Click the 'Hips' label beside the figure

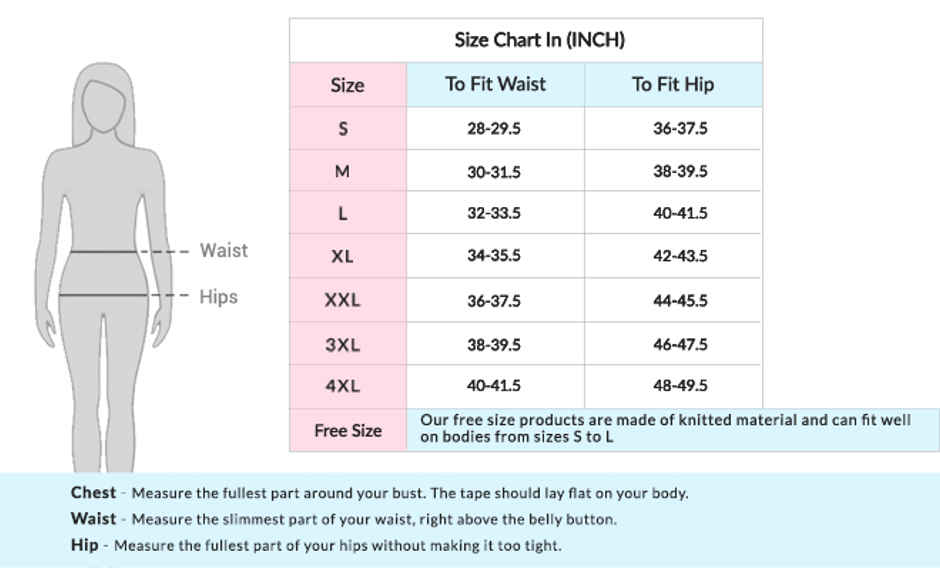[218, 296]
